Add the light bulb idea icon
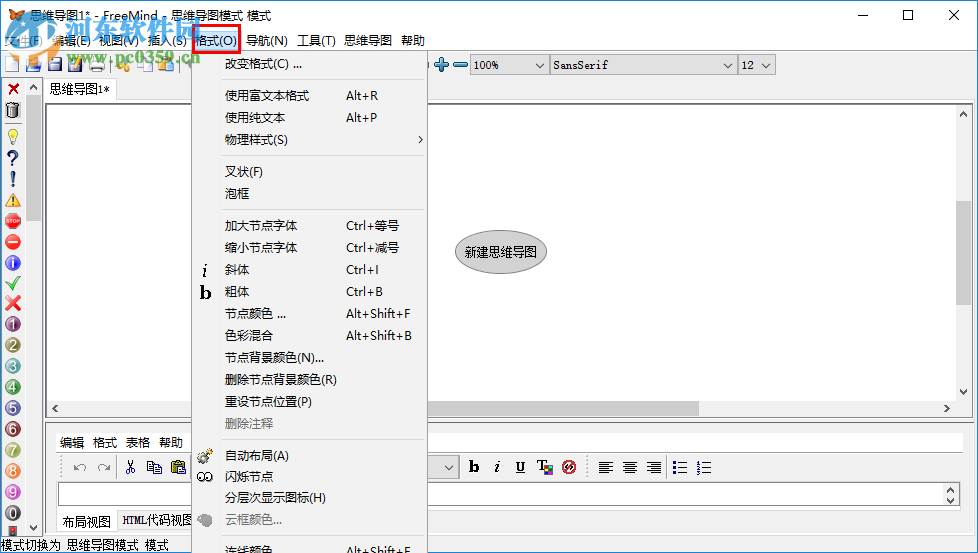Screen dimensions: 978x553 click(13, 137)
